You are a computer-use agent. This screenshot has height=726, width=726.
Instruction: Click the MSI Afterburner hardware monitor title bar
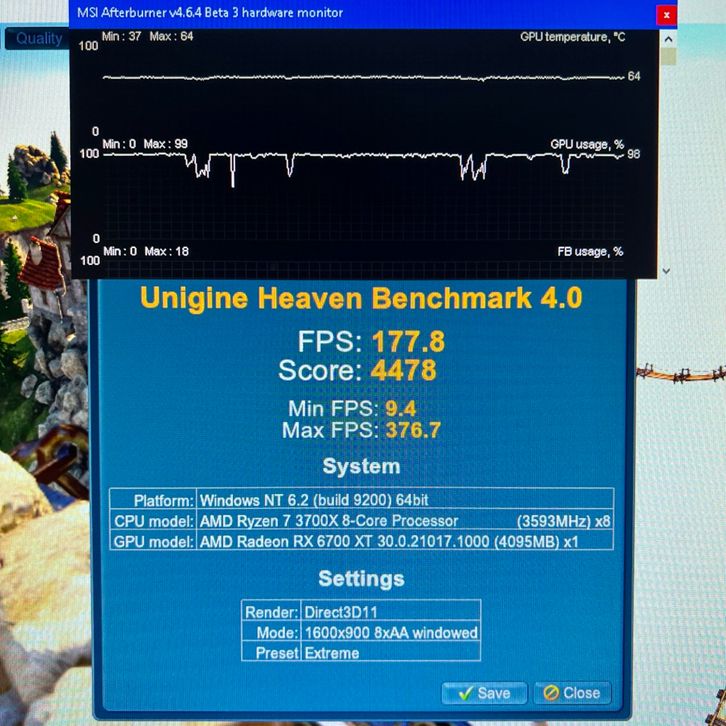click(300, 13)
